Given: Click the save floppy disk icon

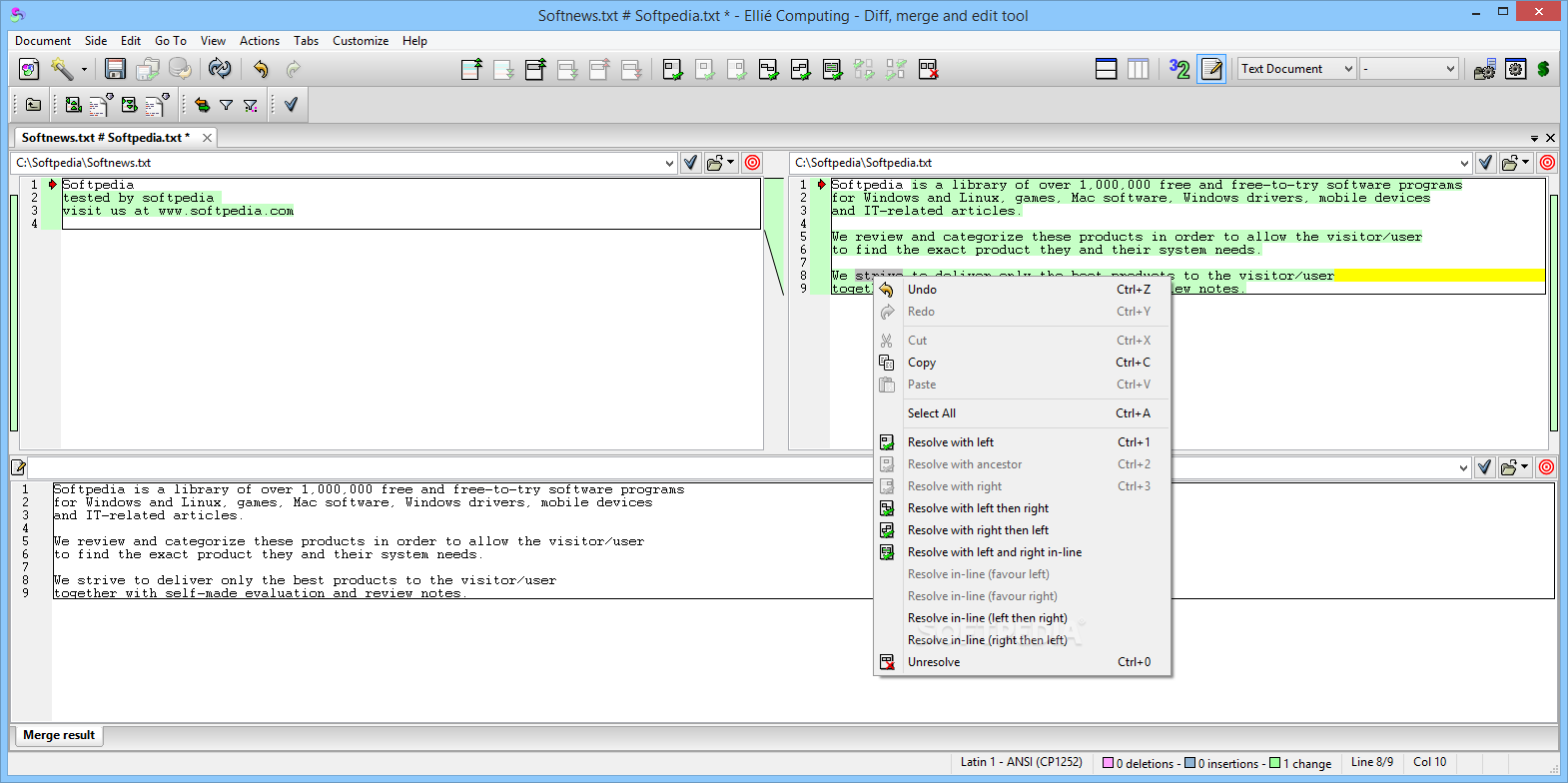Looking at the screenshot, I should click(x=115, y=69).
